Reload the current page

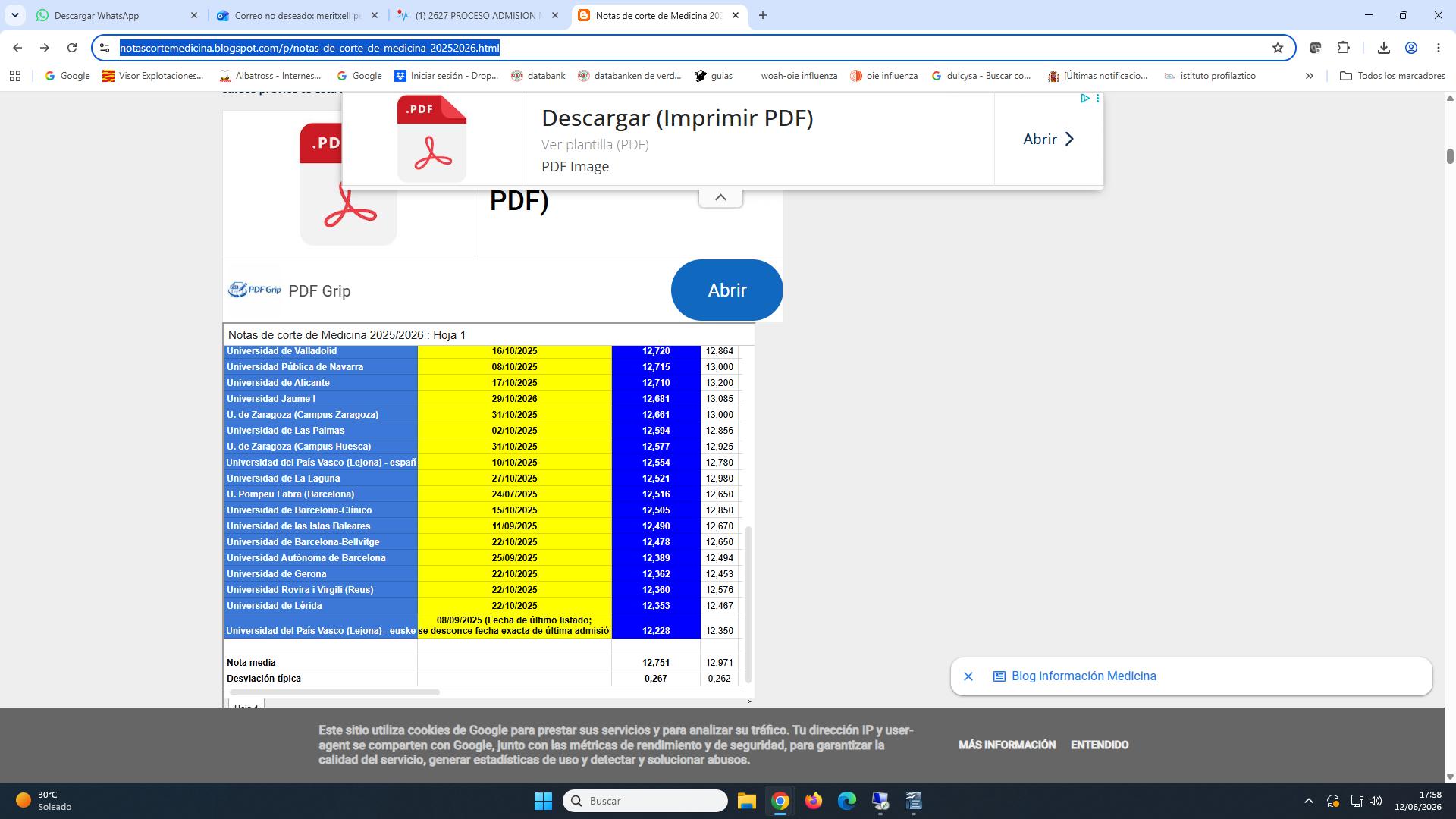click(x=72, y=48)
